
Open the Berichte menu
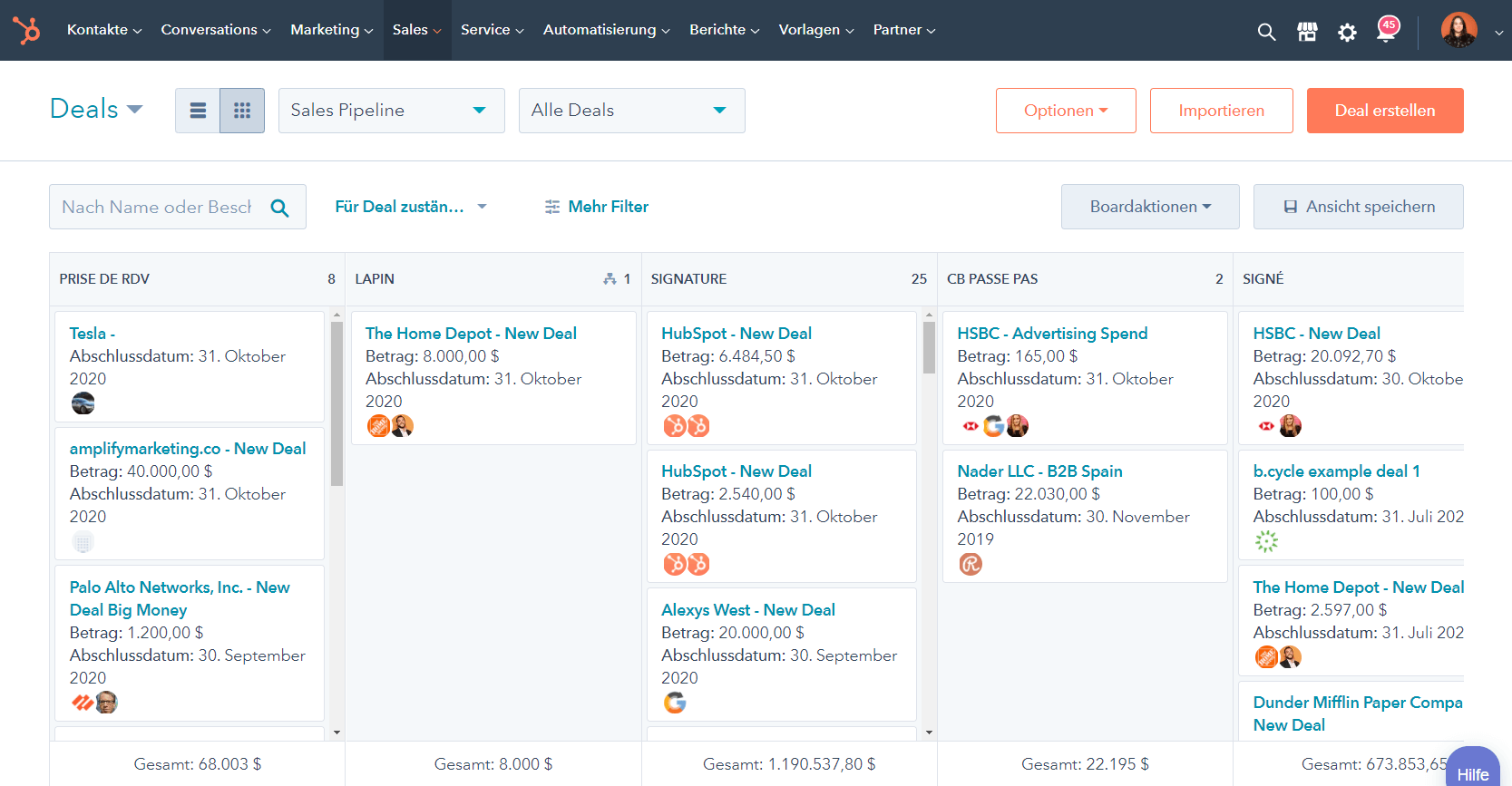click(724, 30)
